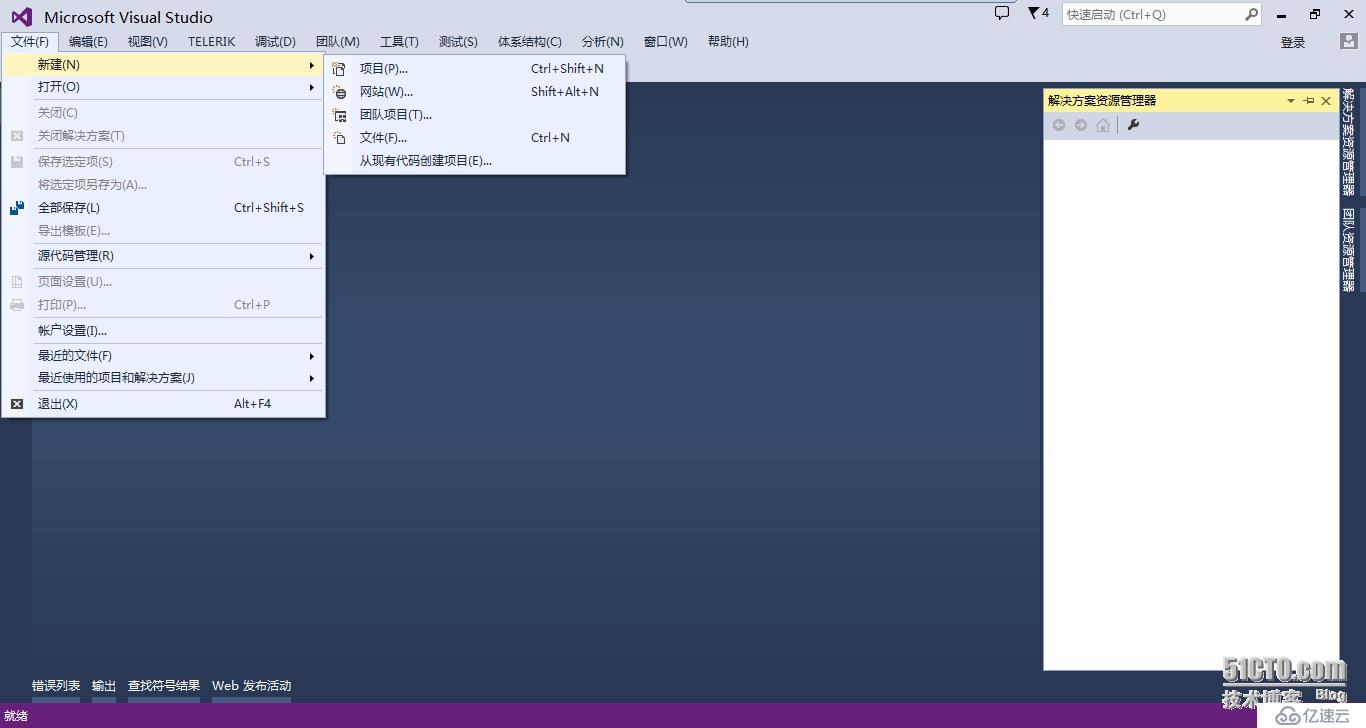Click the 关闭解决方案 icon

click(x=17, y=136)
